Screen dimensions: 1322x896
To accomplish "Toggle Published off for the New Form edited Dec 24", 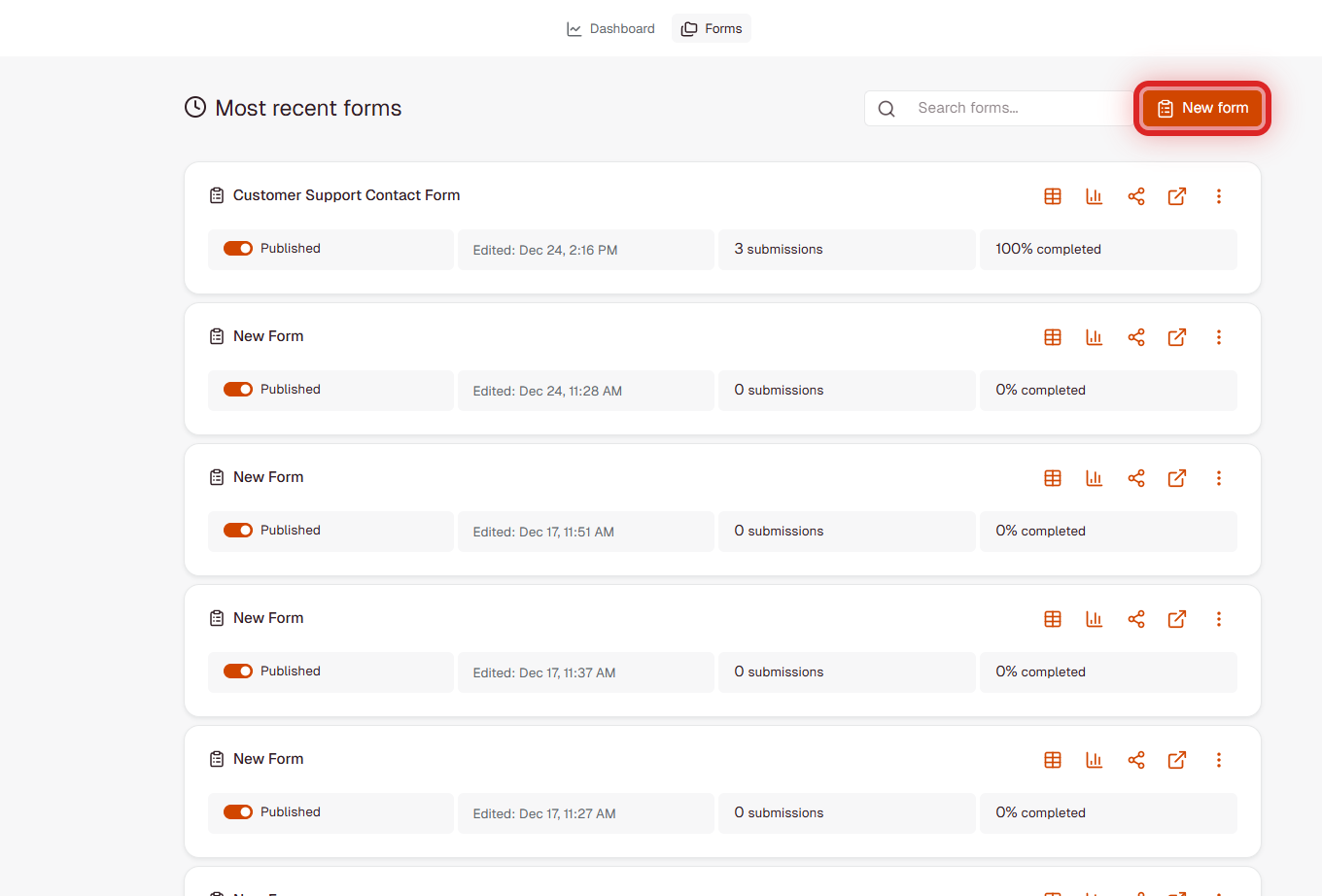I will 238,389.
